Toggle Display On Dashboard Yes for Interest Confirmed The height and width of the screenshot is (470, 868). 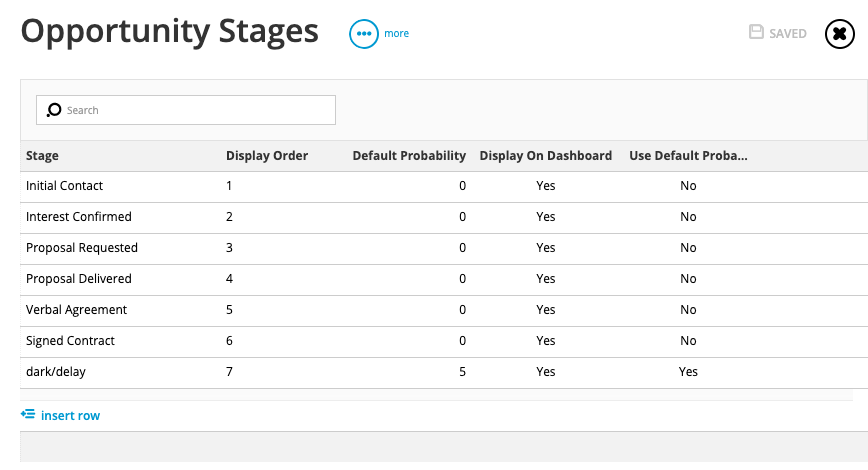tap(546, 216)
